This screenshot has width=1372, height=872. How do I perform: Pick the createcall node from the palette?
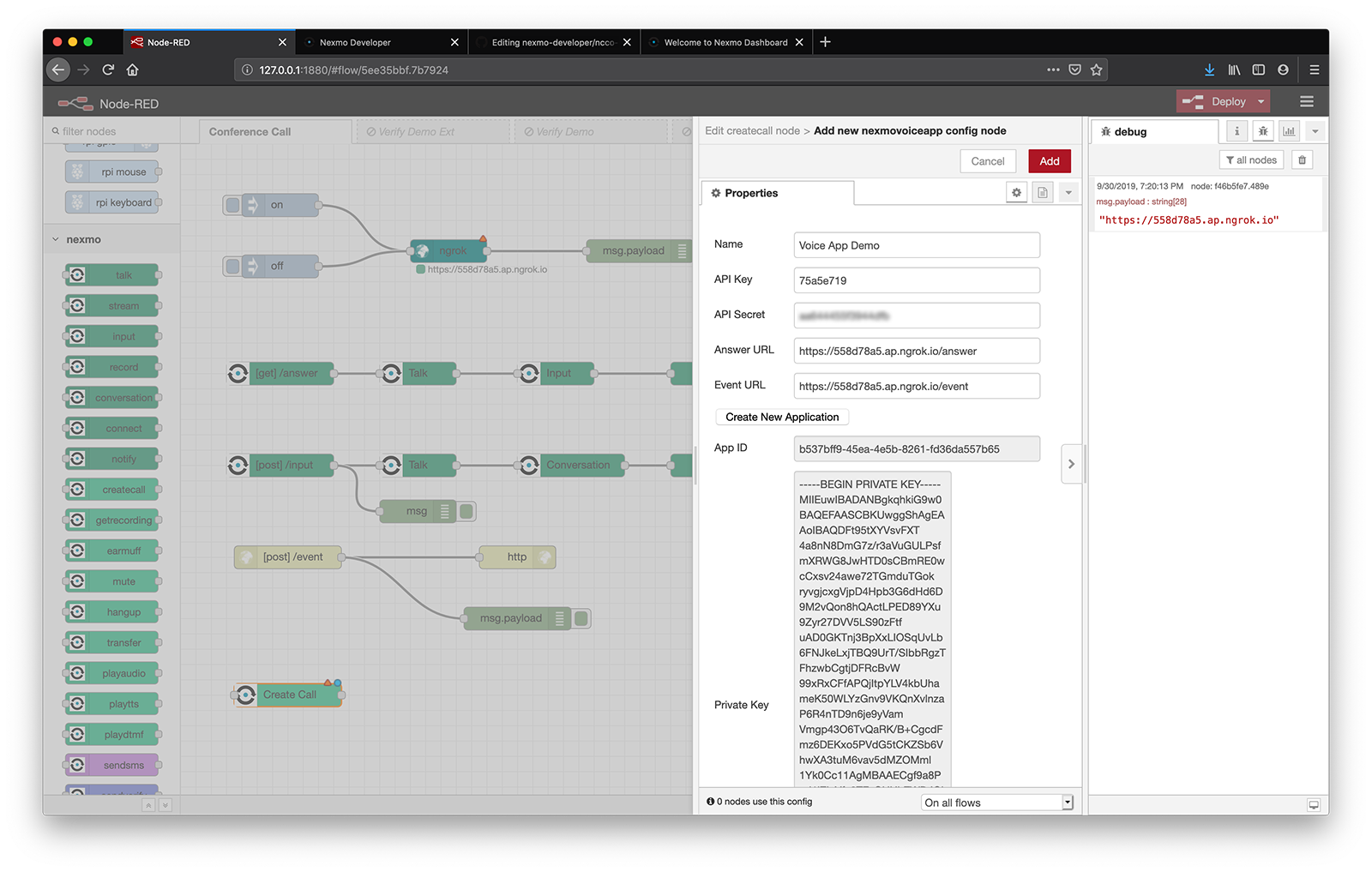(x=111, y=490)
